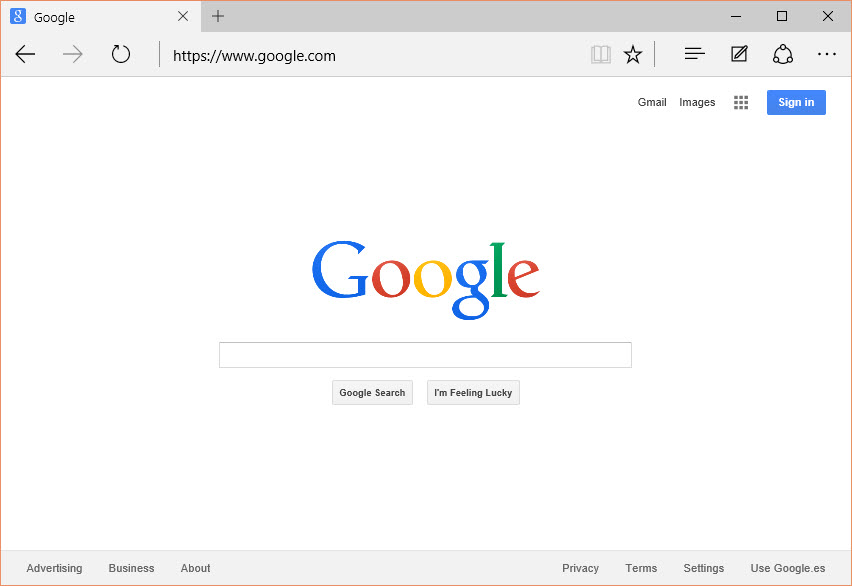Close the Google tab

(x=183, y=16)
